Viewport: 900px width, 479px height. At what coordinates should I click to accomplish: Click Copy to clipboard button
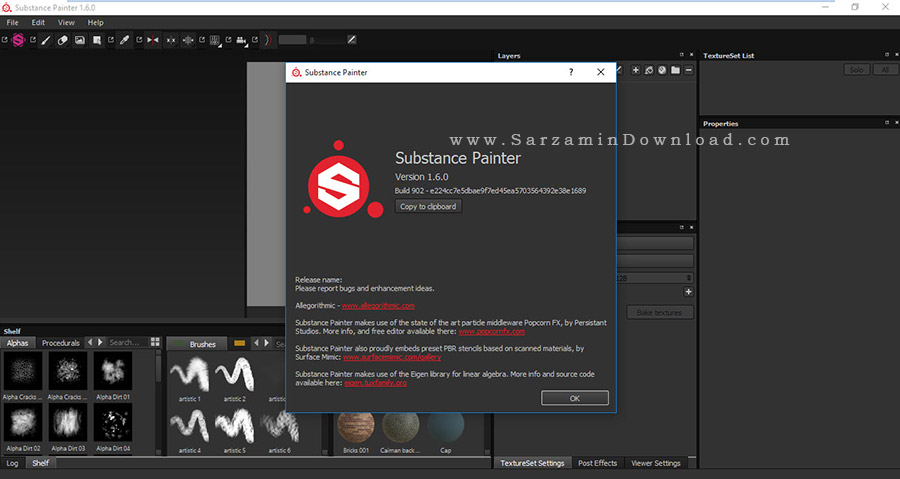pyautogui.click(x=428, y=207)
